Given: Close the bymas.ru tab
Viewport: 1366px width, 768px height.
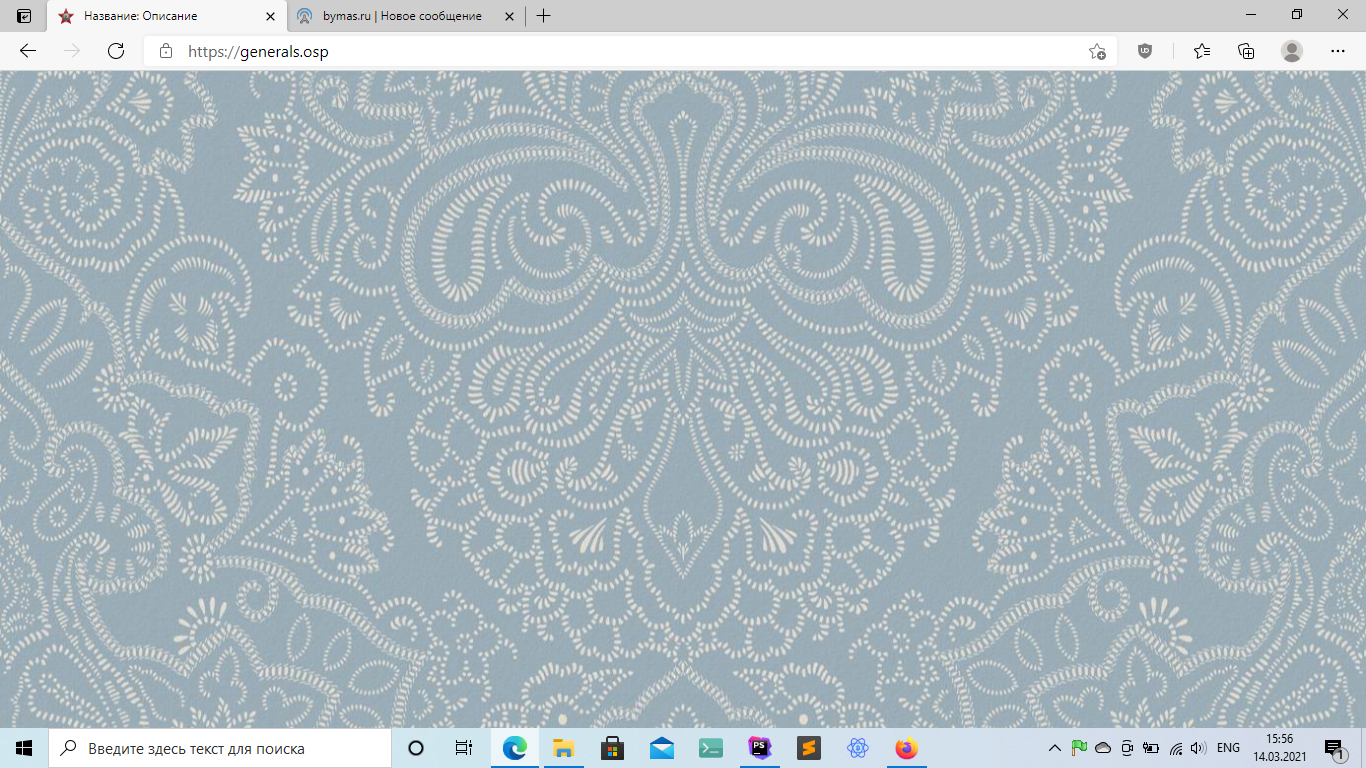Looking at the screenshot, I should click(510, 16).
